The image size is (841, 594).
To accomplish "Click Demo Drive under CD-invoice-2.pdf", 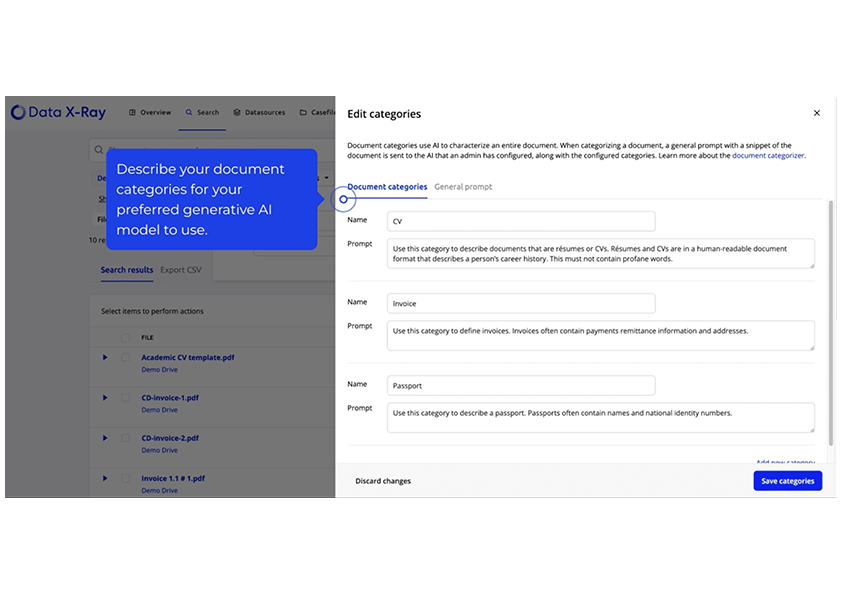I will [x=159, y=450].
